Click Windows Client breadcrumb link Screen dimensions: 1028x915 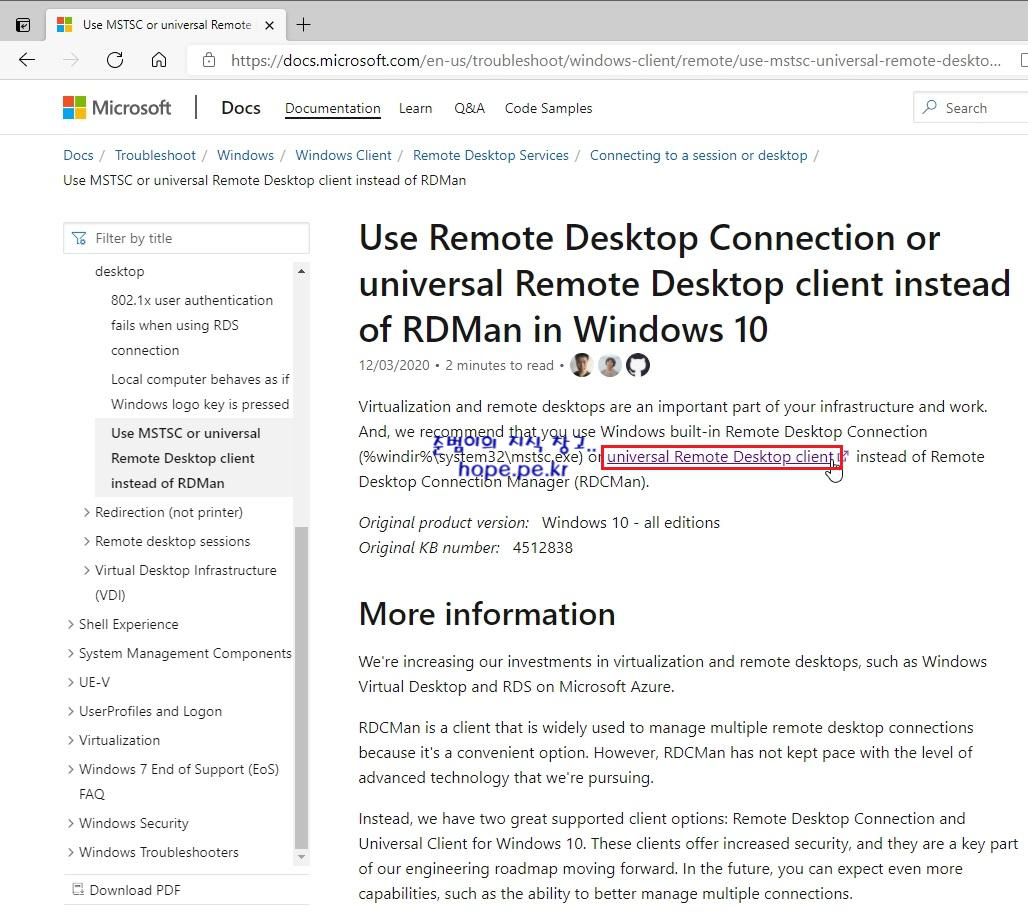point(343,155)
